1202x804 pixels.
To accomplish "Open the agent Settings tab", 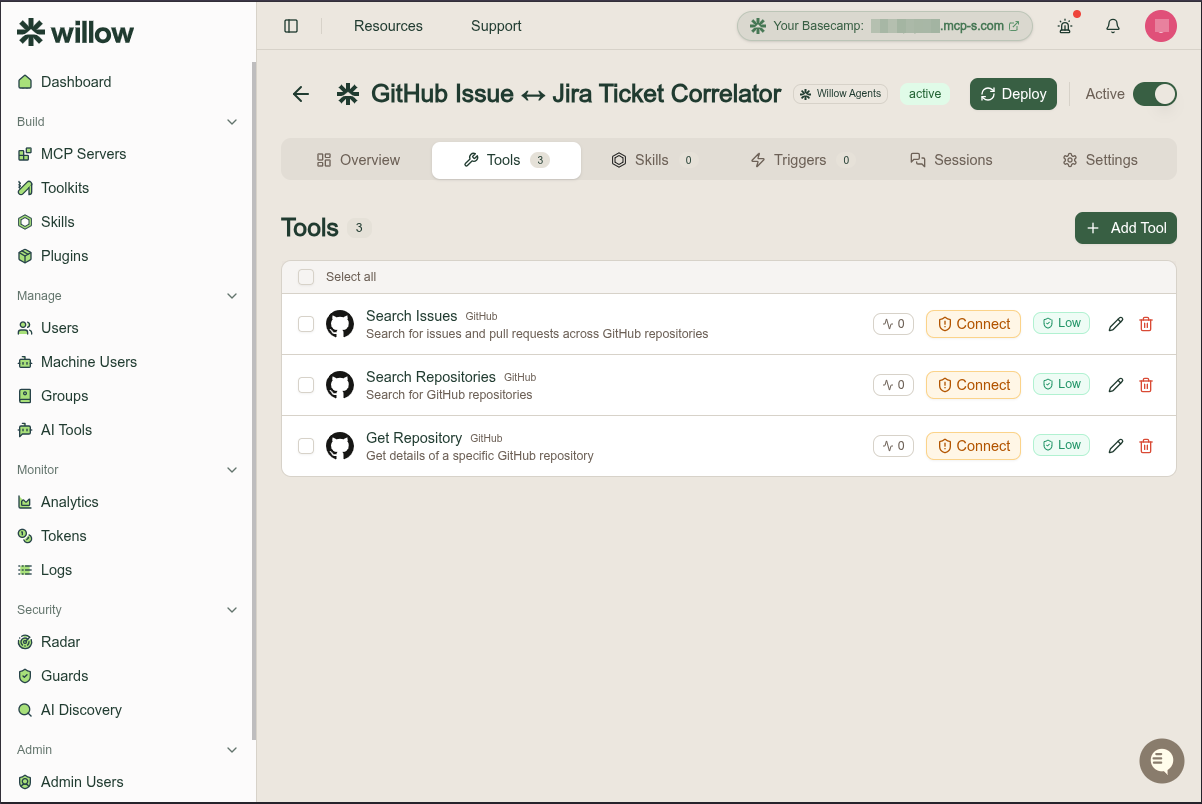I will [x=1100, y=160].
